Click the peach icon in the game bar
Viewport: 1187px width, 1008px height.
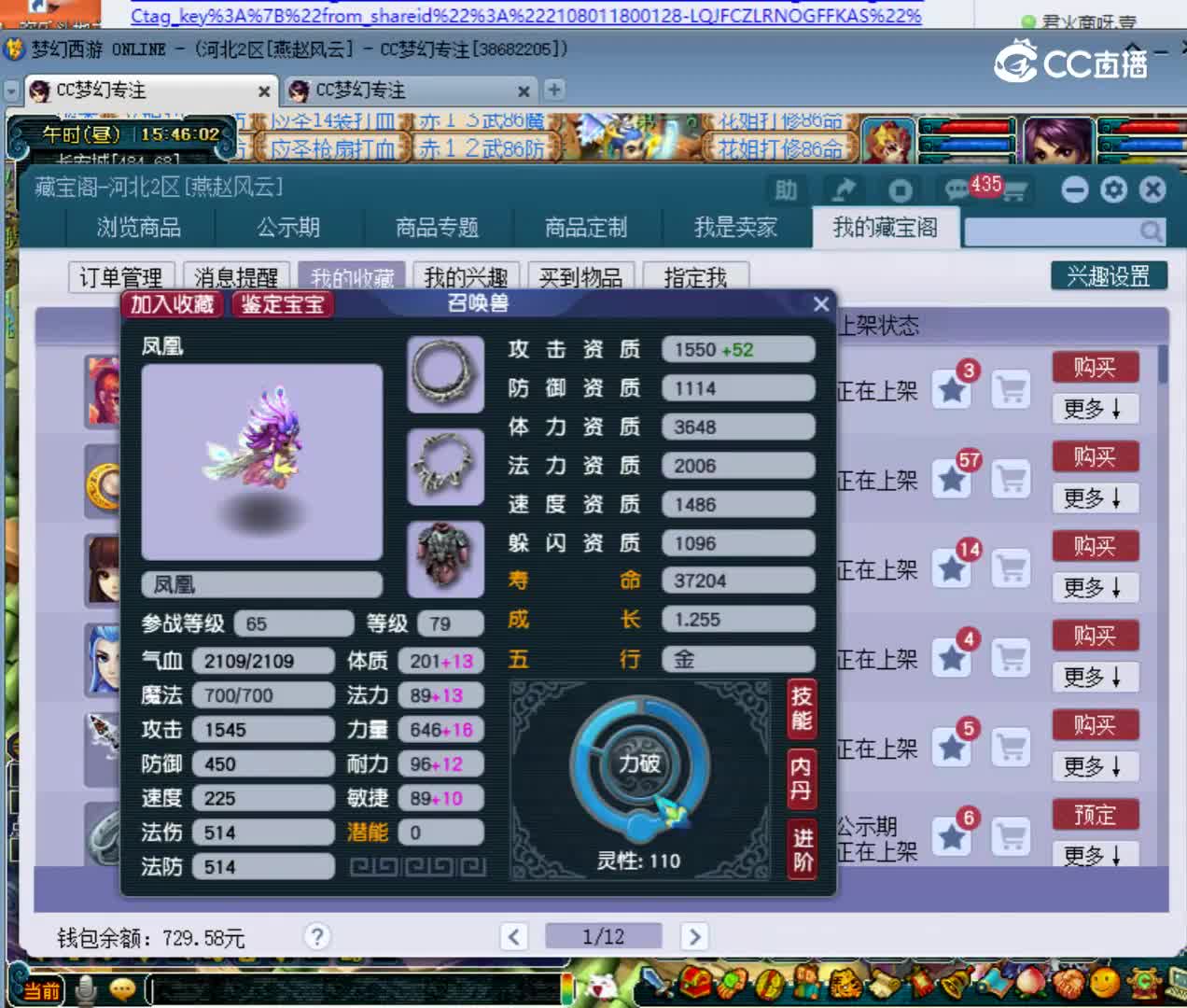(x=1032, y=984)
